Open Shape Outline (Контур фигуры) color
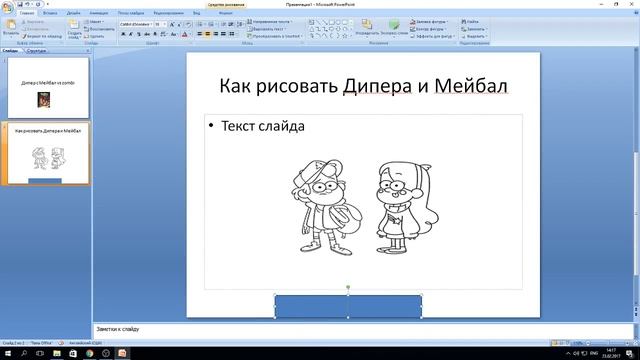The image size is (640, 360). pyautogui.click(x=429, y=29)
